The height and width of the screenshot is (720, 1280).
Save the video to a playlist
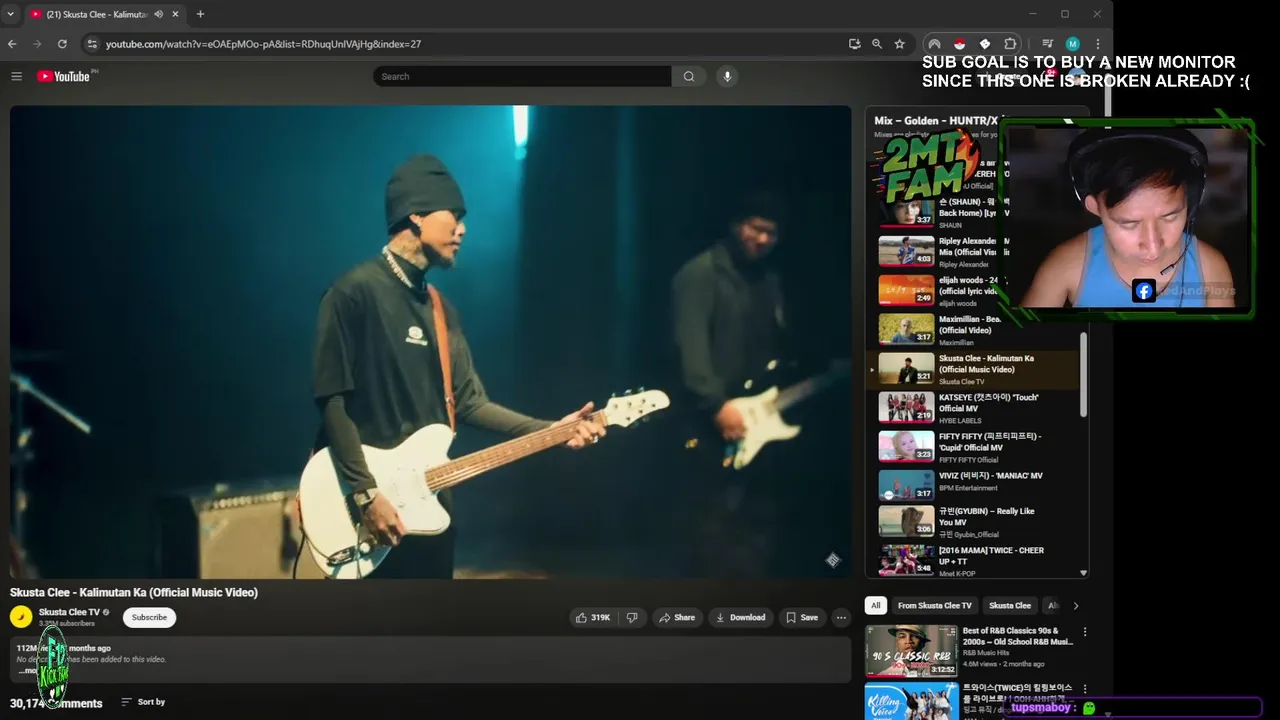(802, 618)
